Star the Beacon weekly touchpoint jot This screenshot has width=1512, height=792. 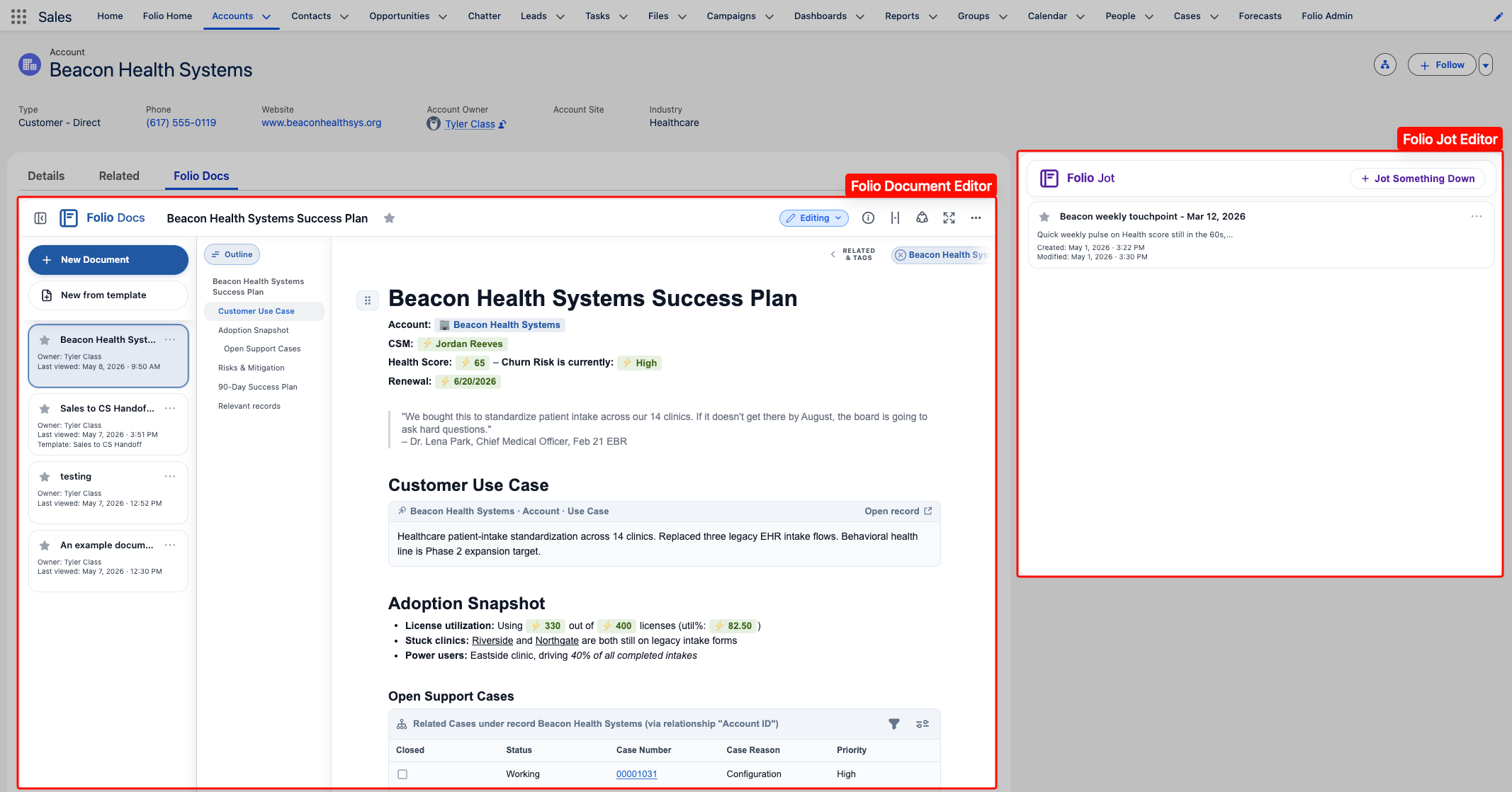[x=1044, y=217]
